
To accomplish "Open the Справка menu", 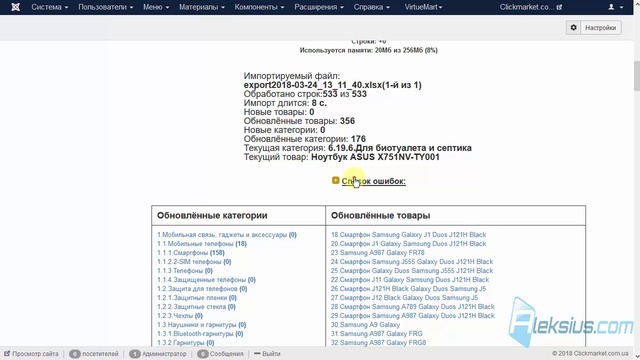I will [x=371, y=7].
